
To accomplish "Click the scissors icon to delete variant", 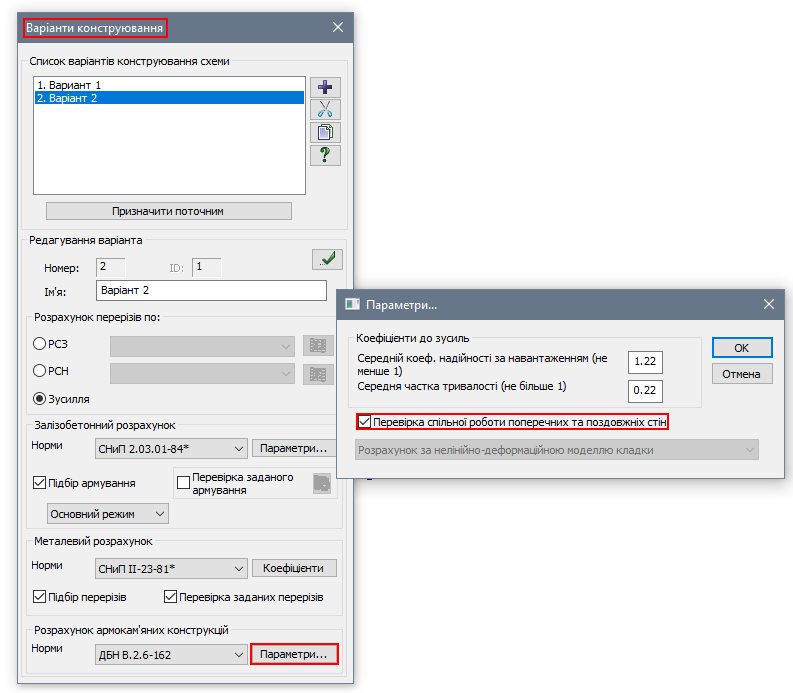I will tap(324, 110).
